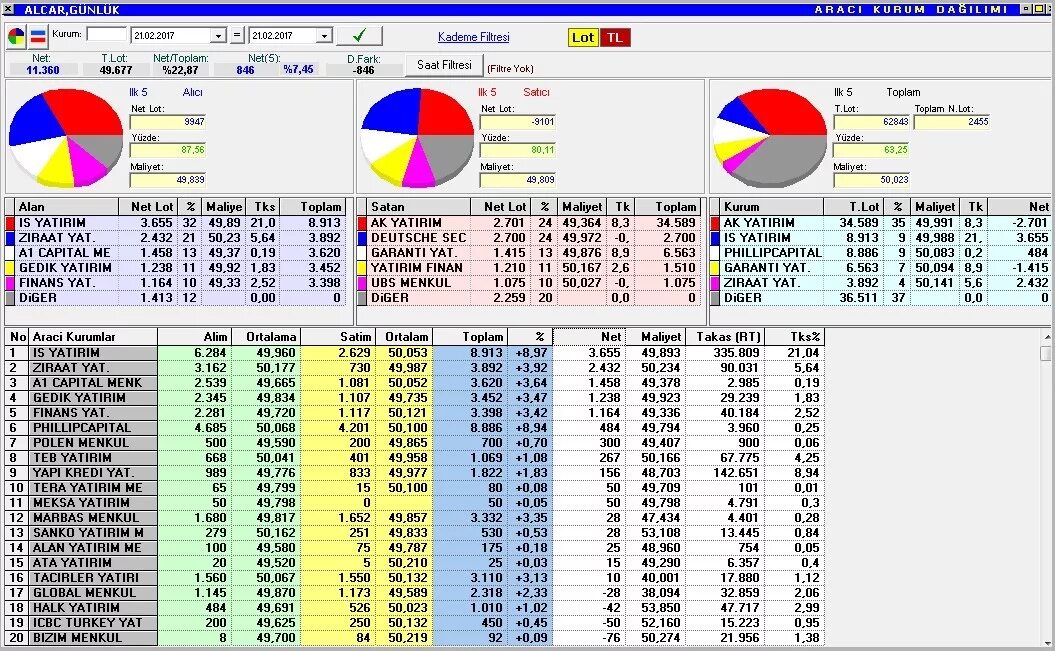Image resolution: width=1055 pixels, height=651 pixels.
Task: Select row 12 MARBAS MENKUL
Action: click(x=415, y=518)
